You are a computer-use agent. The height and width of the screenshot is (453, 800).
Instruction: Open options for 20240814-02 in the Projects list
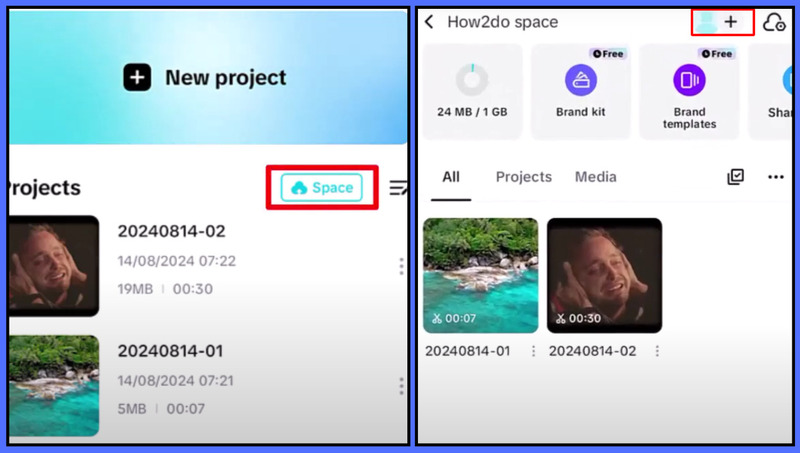pyautogui.click(x=401, y=266)
